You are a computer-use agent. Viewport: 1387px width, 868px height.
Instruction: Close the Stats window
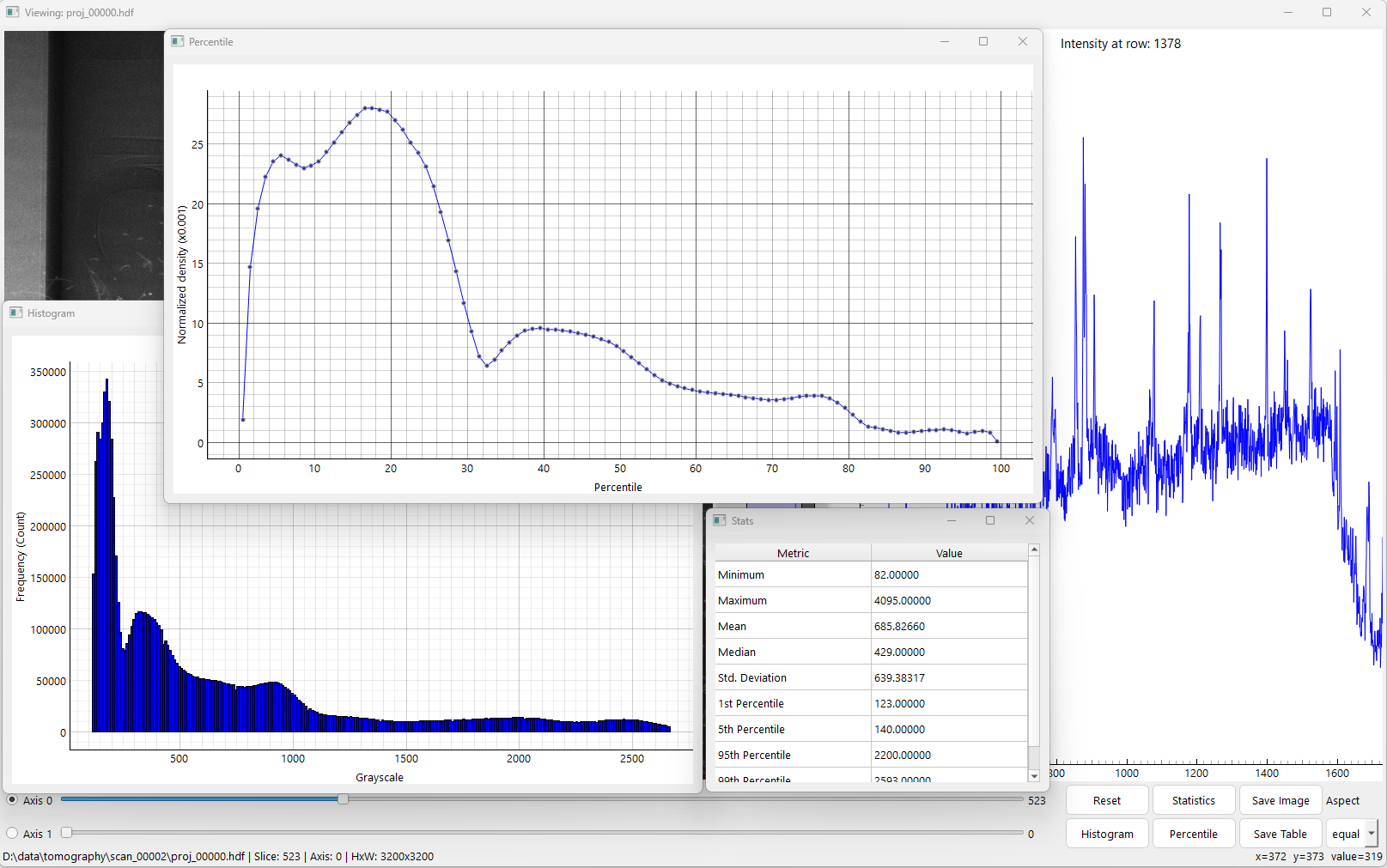click(x=1030, y=520)
